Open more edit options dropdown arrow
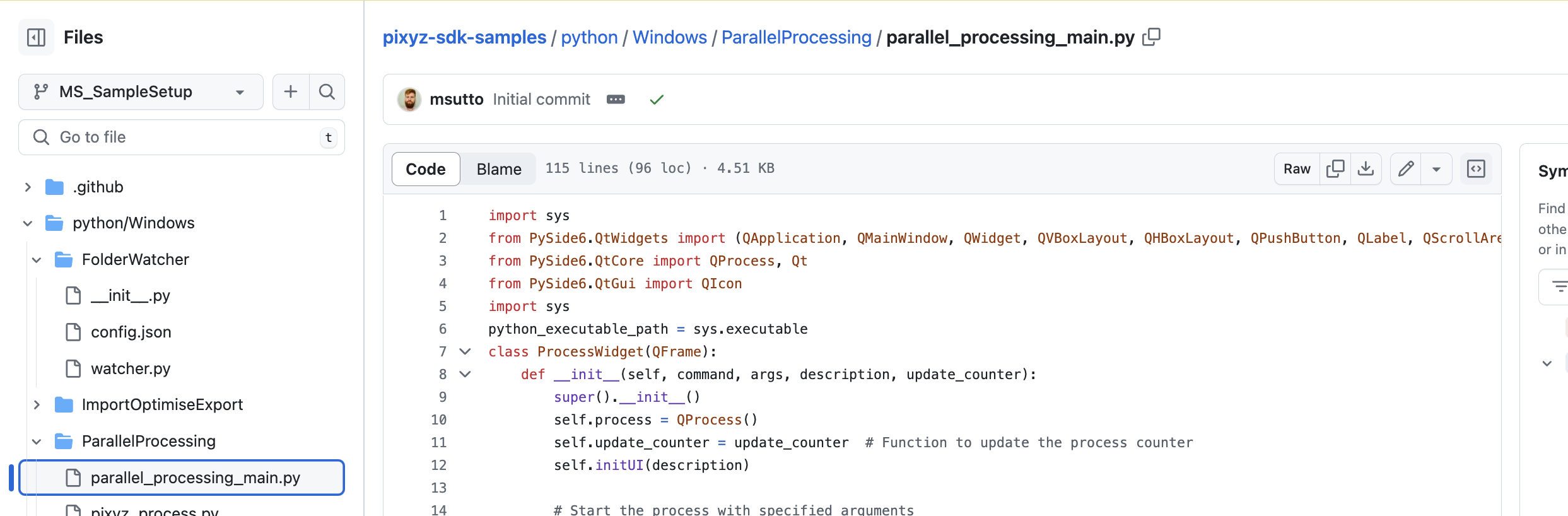 pyautogui.click(x=1436, y=169)
